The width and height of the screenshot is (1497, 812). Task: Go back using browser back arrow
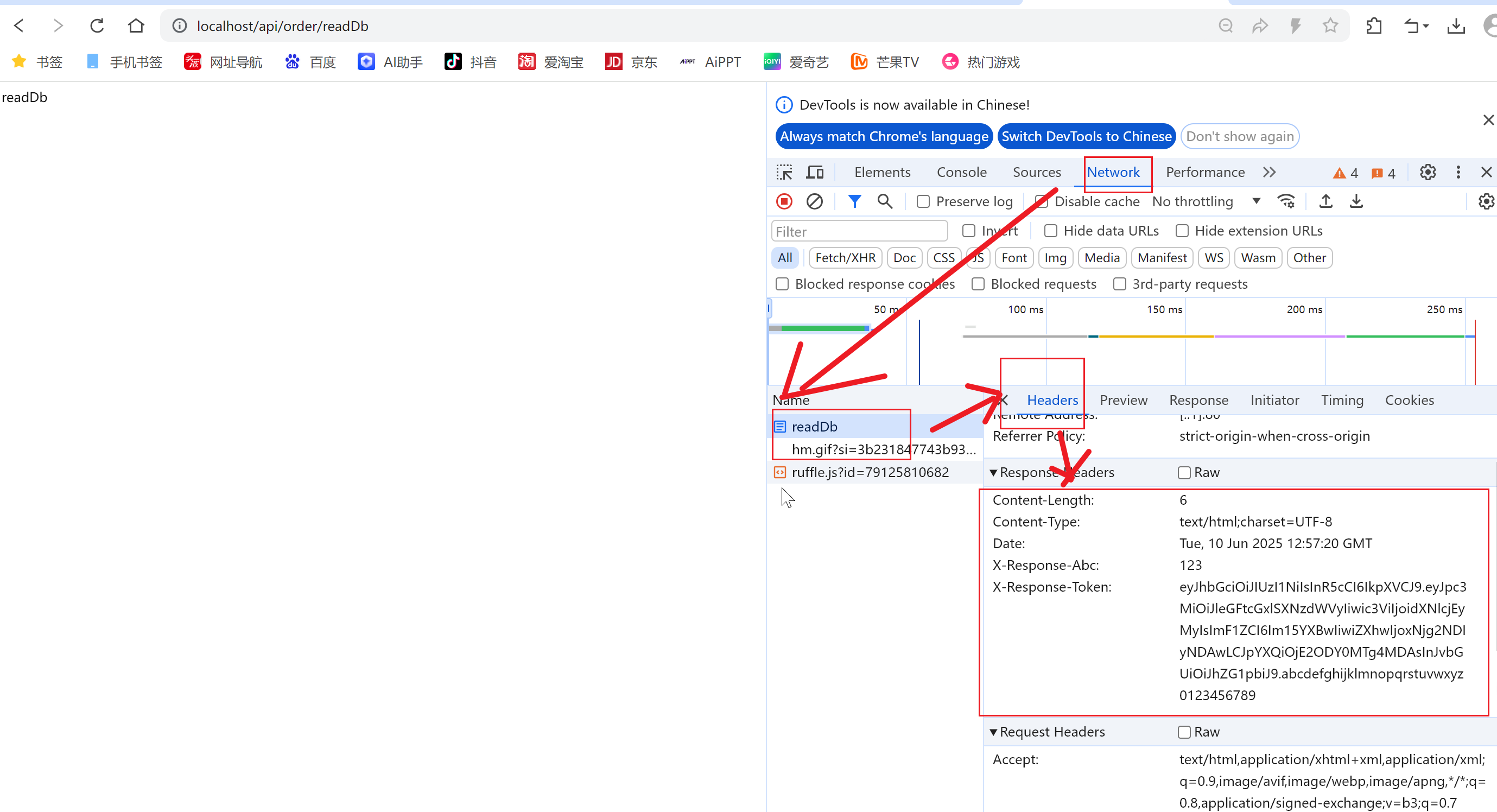[x=19, y=26]
